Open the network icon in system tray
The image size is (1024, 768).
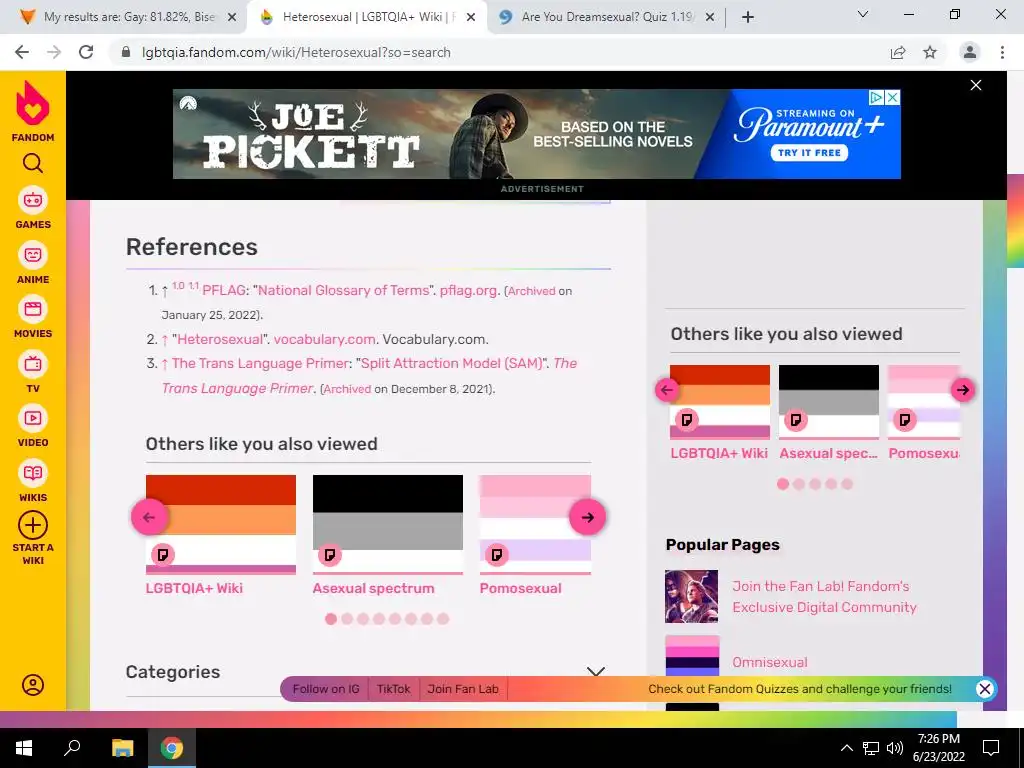[x=871, y=748]
